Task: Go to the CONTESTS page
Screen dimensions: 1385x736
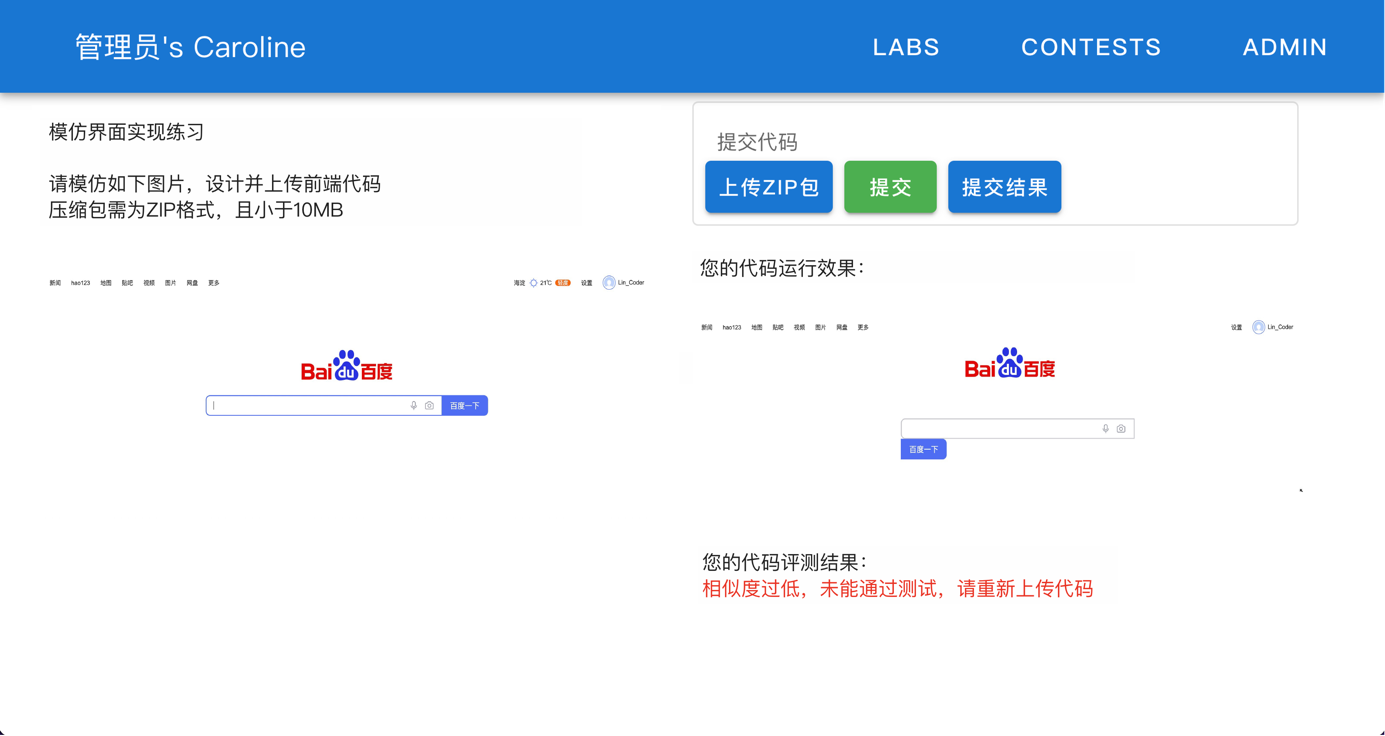Action: point(1091,47)
